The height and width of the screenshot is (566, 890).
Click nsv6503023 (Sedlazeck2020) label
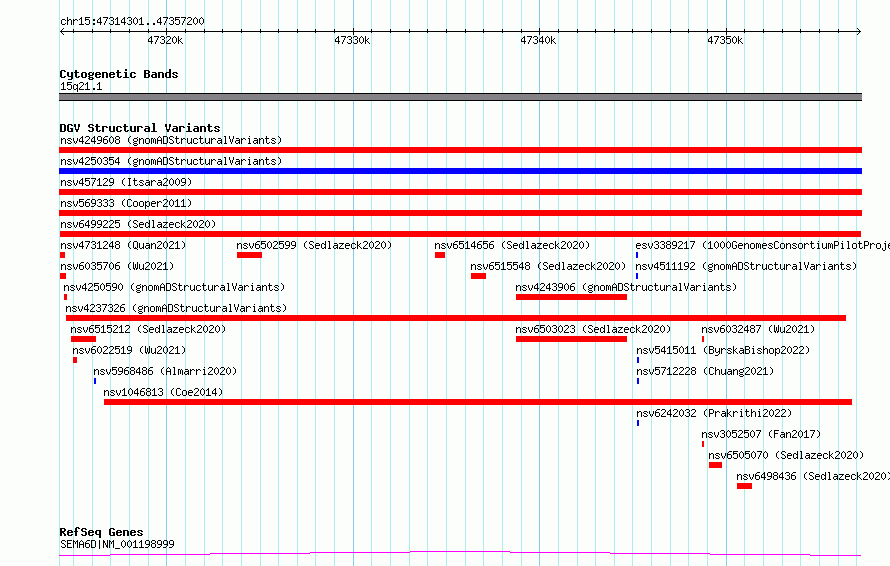593,329
